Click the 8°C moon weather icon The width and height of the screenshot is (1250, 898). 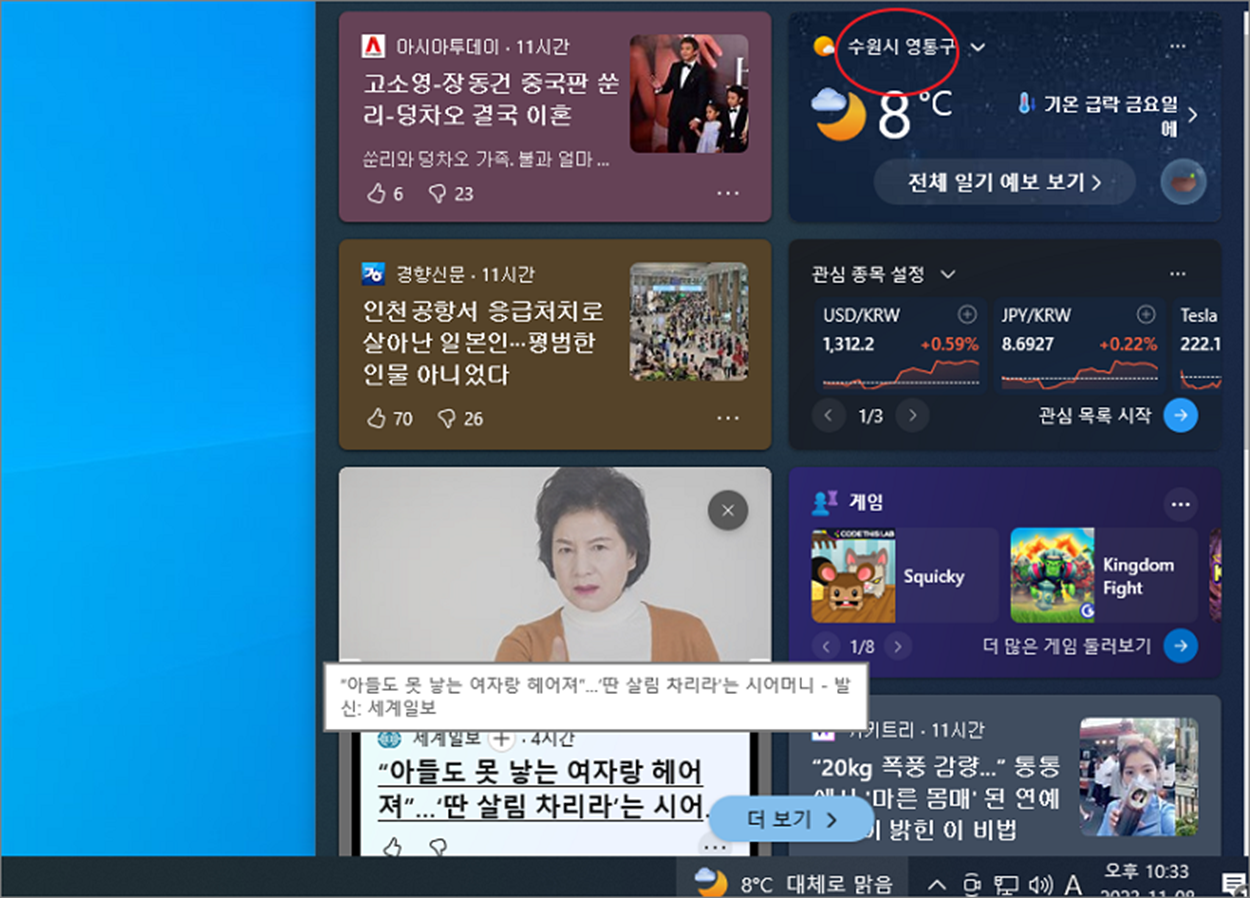click(x=838, y=113)
